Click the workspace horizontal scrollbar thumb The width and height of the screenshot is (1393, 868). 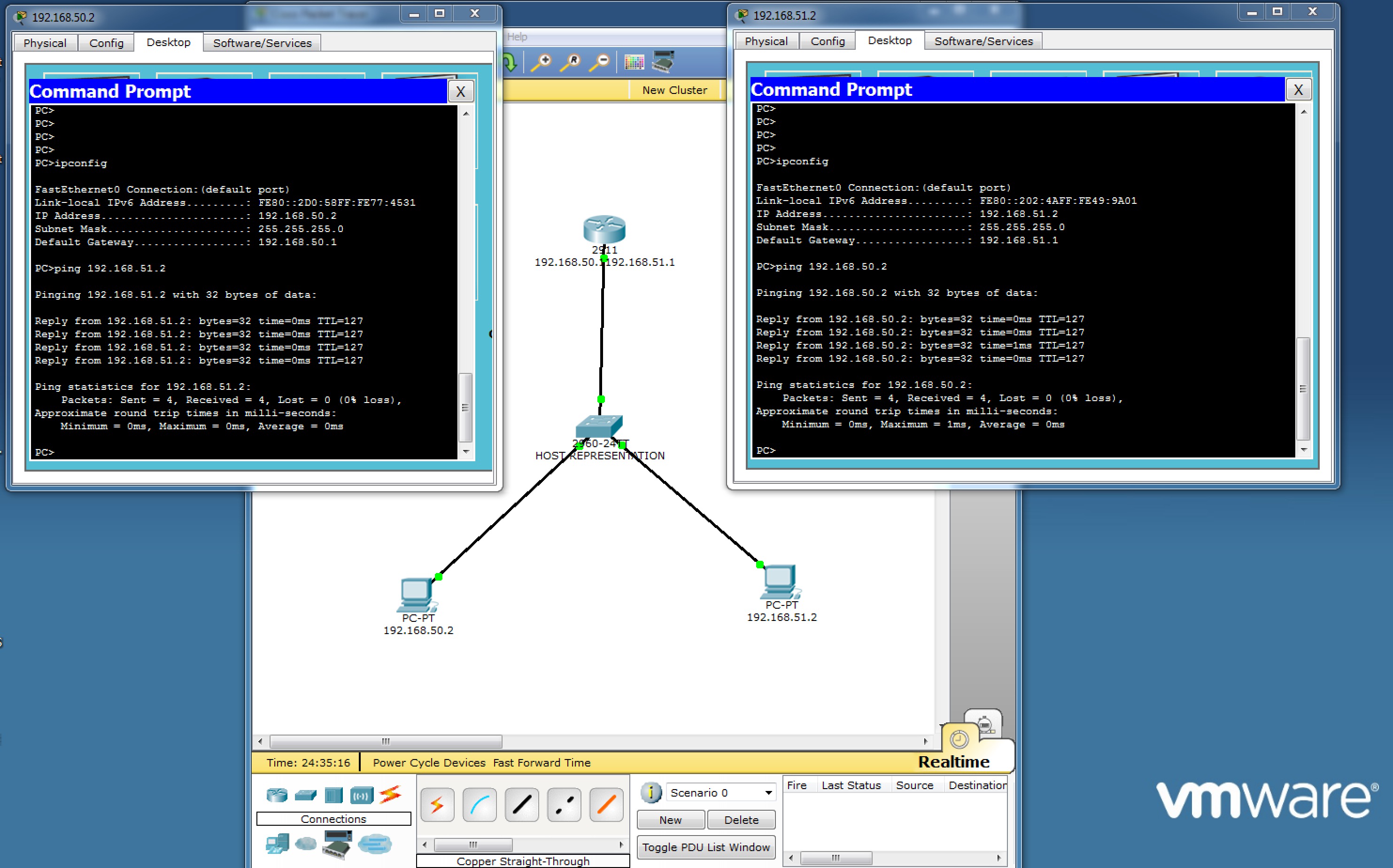(x=386, y=741)
